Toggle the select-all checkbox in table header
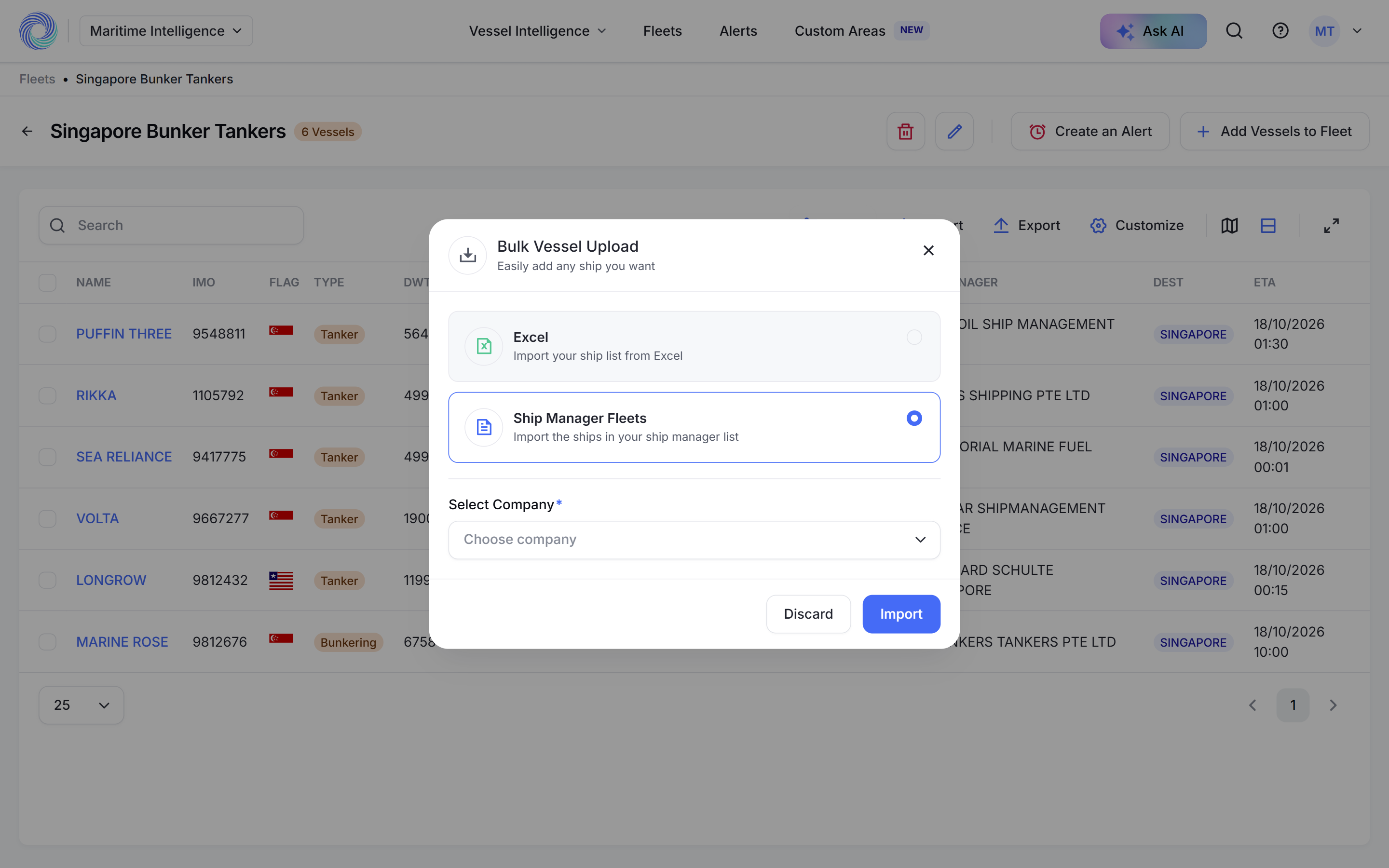 [x=48, y=283]
